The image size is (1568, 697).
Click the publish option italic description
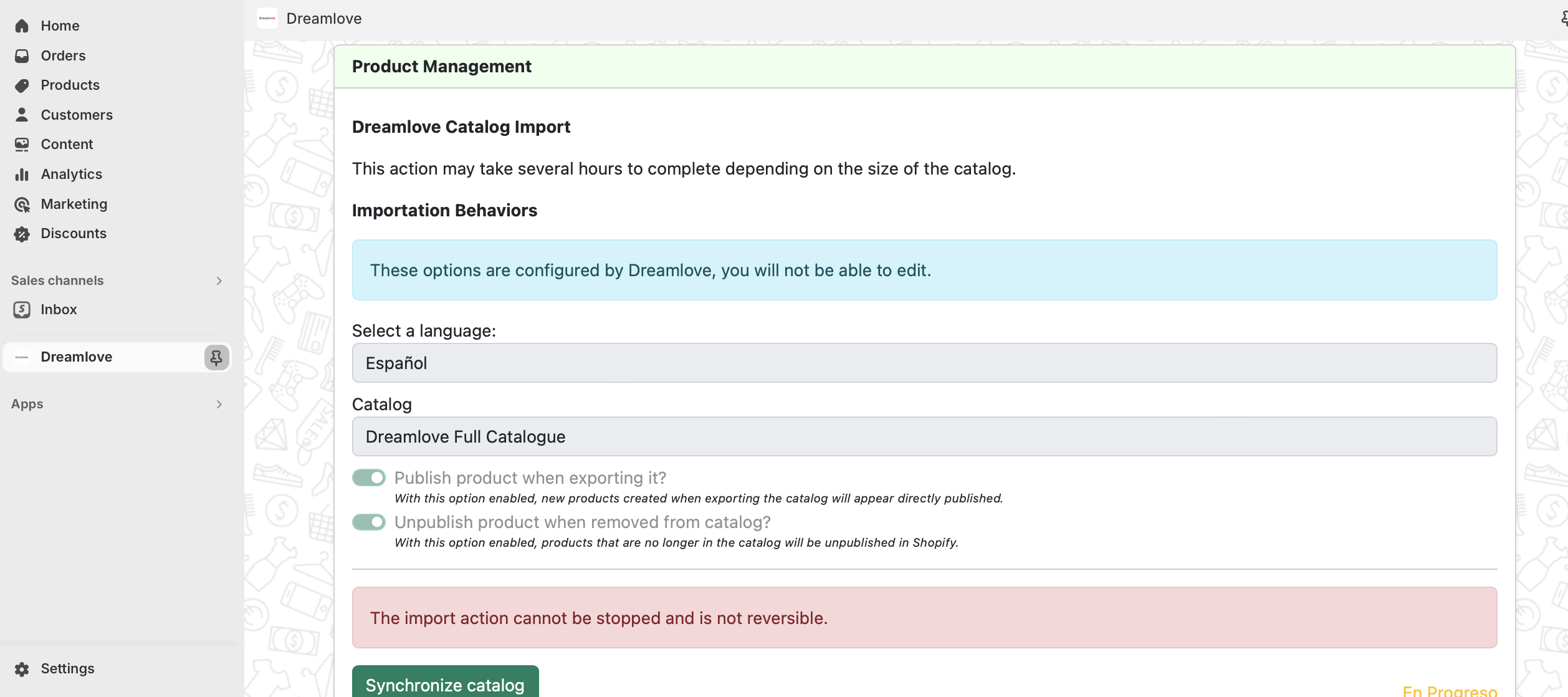point(699,498)
